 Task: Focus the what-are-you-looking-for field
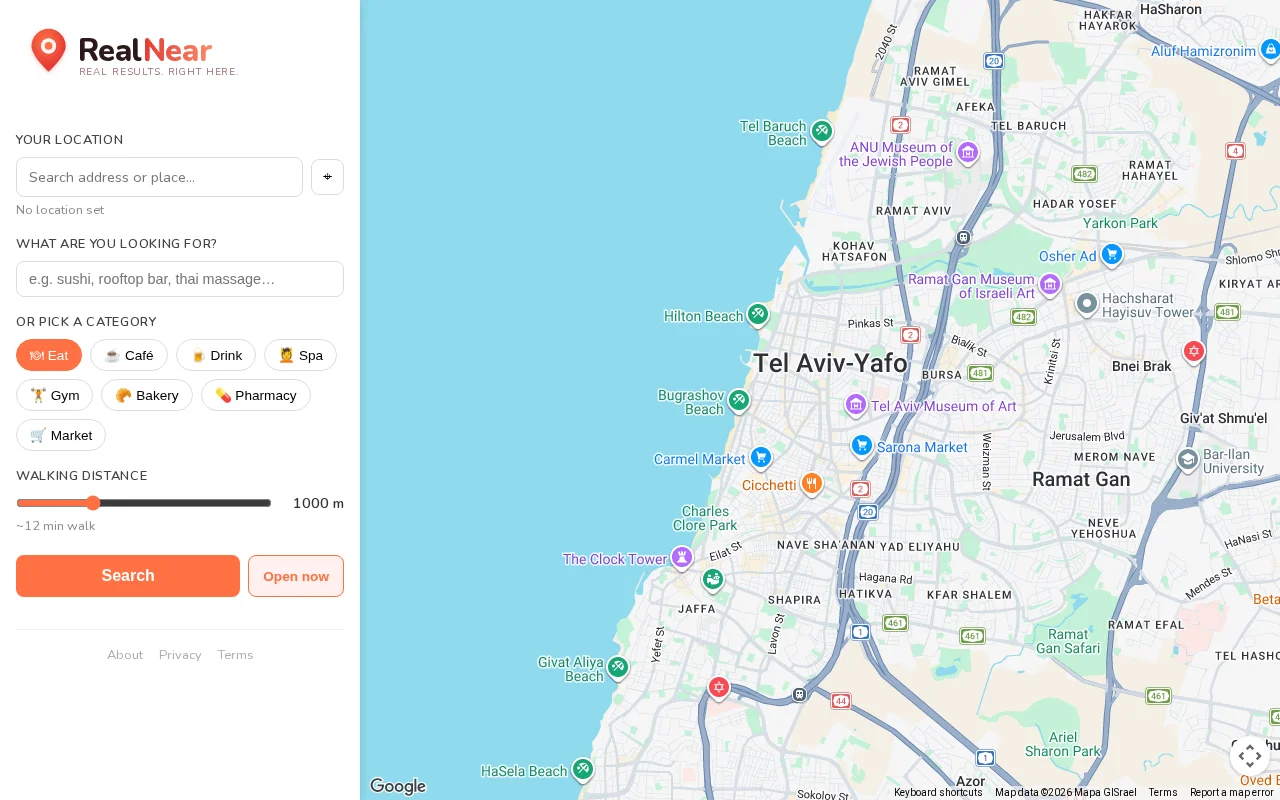pos(180,279)
